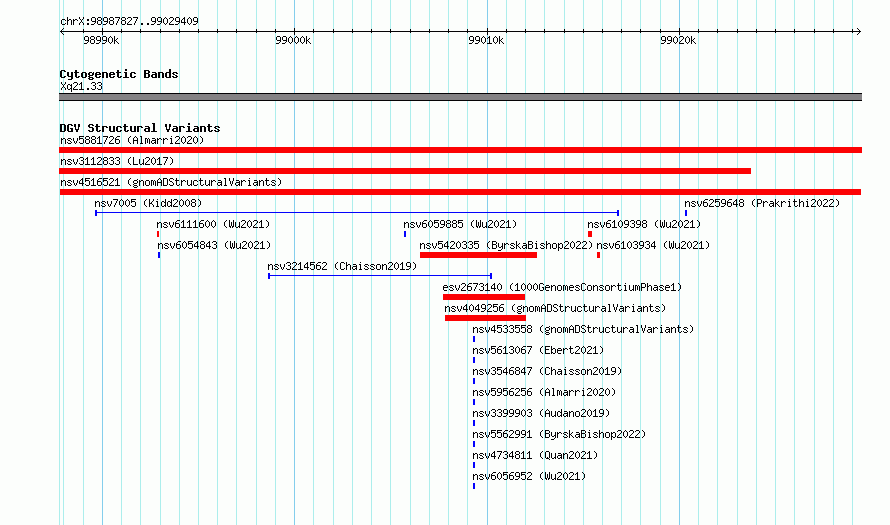890x525 pixels.
Task: Click the chrX:98987827..99029409 coordinate label
Action: (x=129, y=22)
